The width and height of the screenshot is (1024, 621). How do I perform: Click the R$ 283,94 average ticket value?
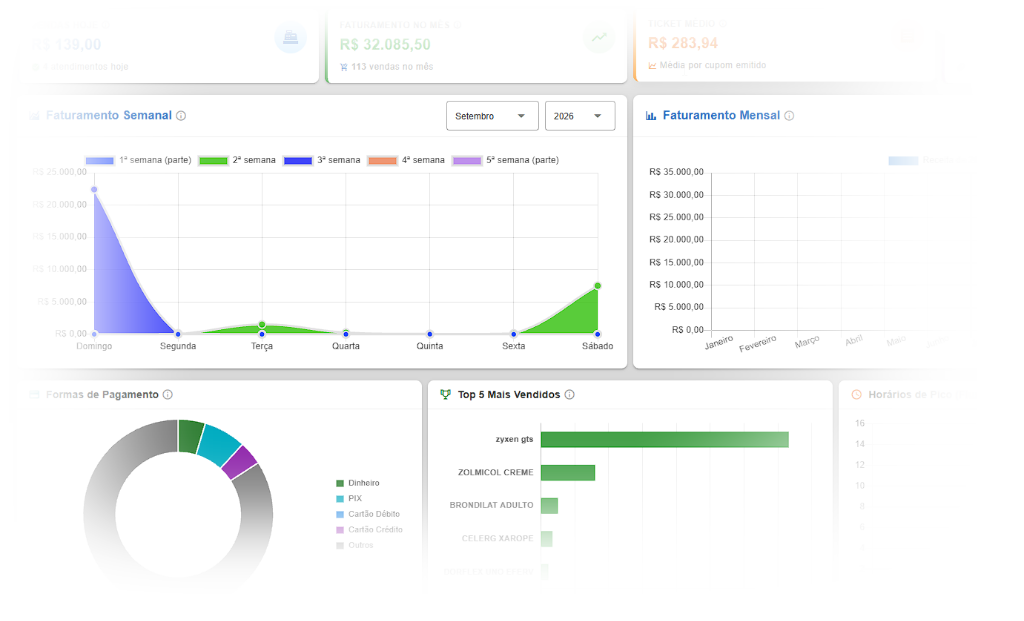tap(682, 43)
